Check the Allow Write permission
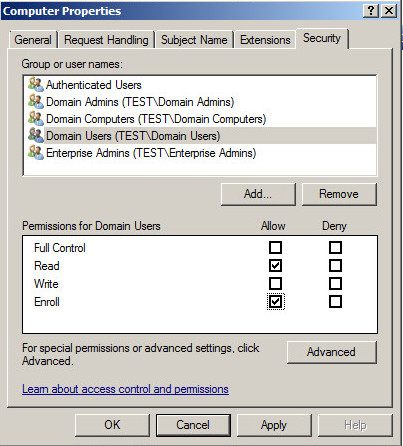This screenshot has height=446, width=403. [x=275, y=284]
